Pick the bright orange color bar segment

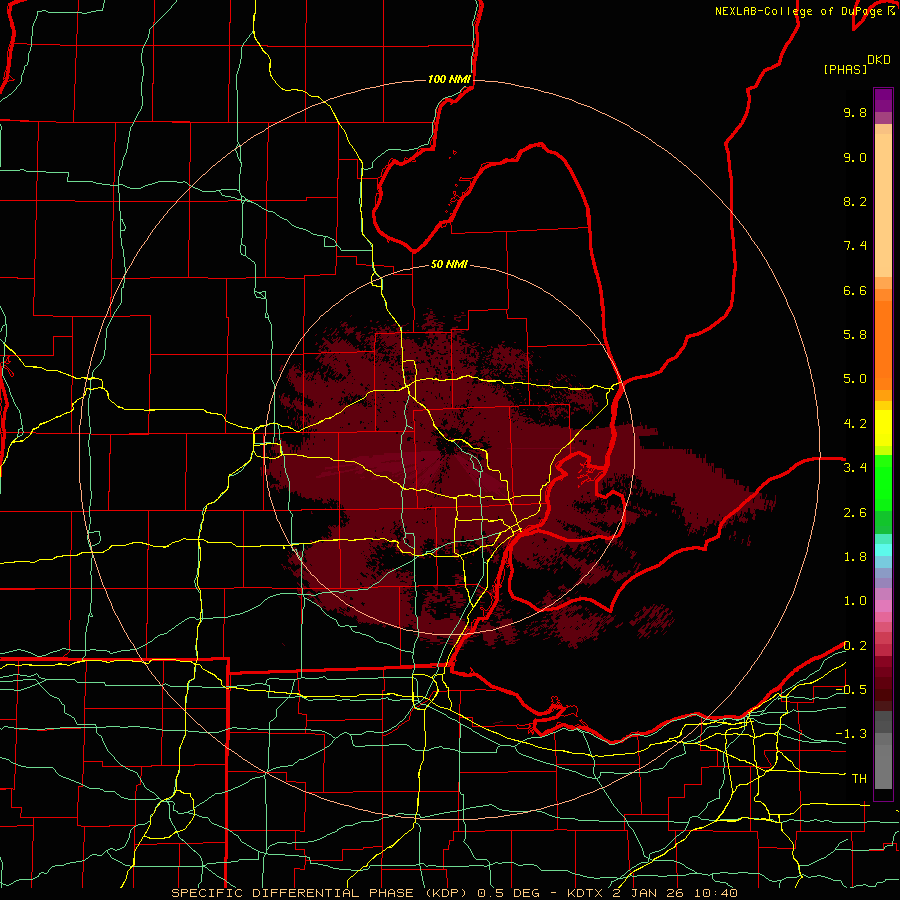[883, 344]
